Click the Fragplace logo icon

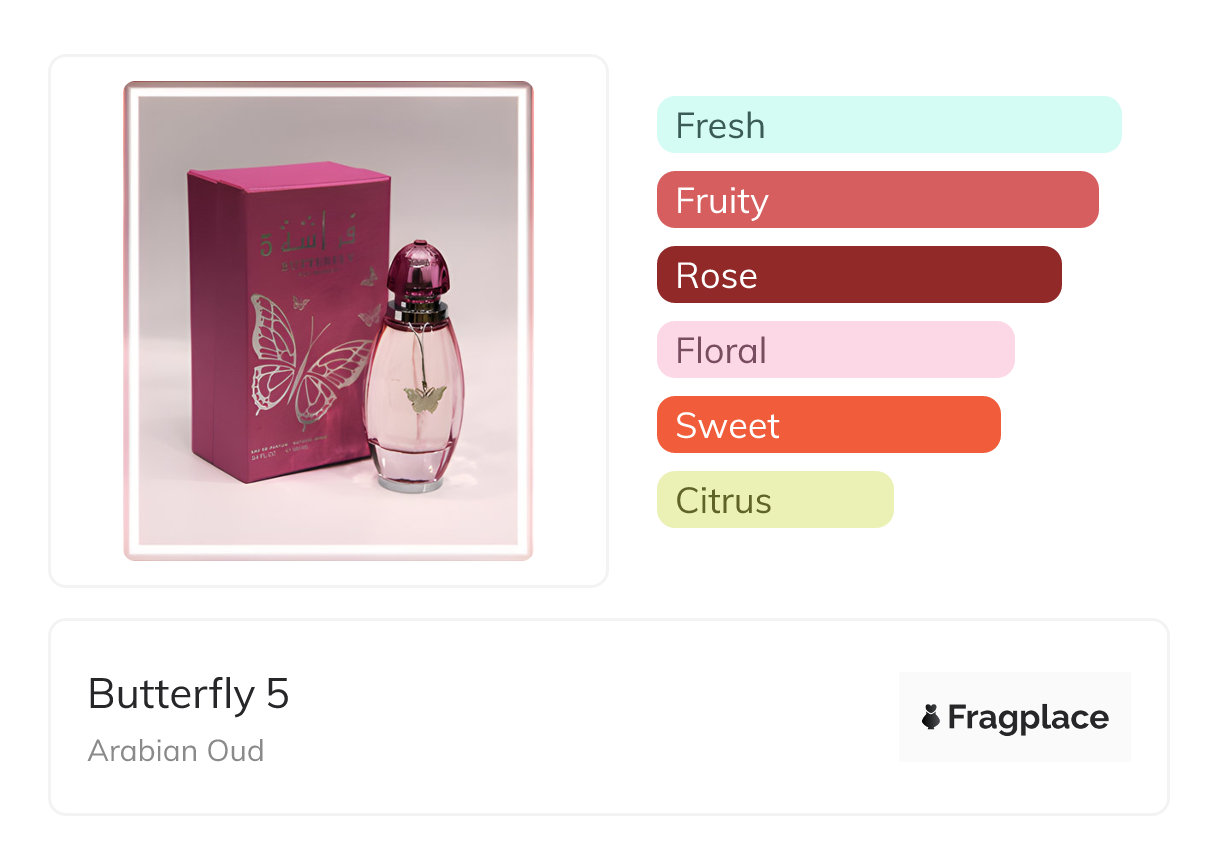pyautogui.click(x=931, y=717)
